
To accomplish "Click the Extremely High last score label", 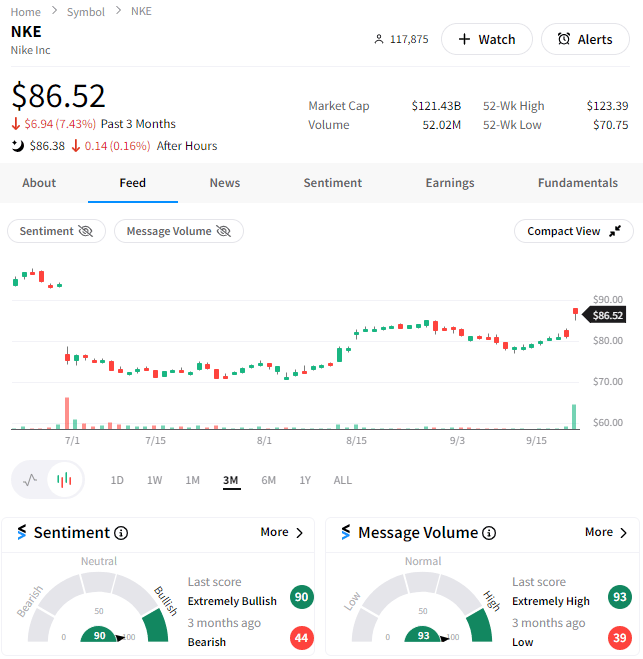I will tap(551, 601).
